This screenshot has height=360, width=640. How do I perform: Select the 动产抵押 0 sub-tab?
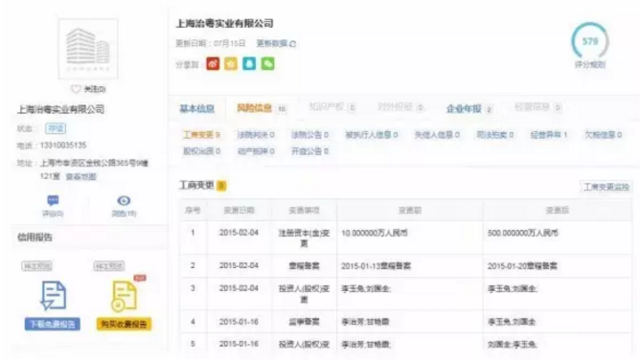coord(256,151)
